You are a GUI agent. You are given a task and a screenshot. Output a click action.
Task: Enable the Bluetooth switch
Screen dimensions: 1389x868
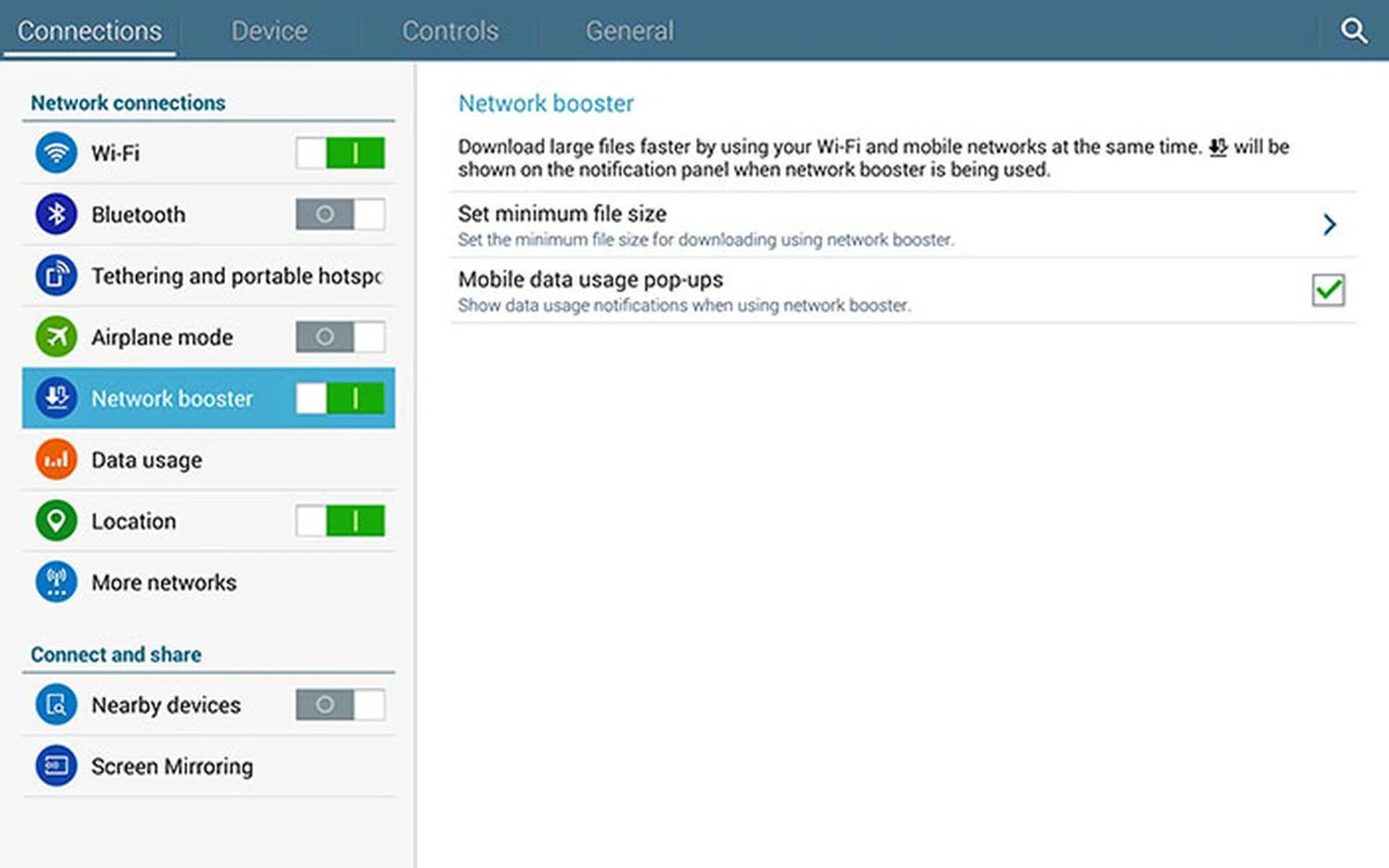340,214
